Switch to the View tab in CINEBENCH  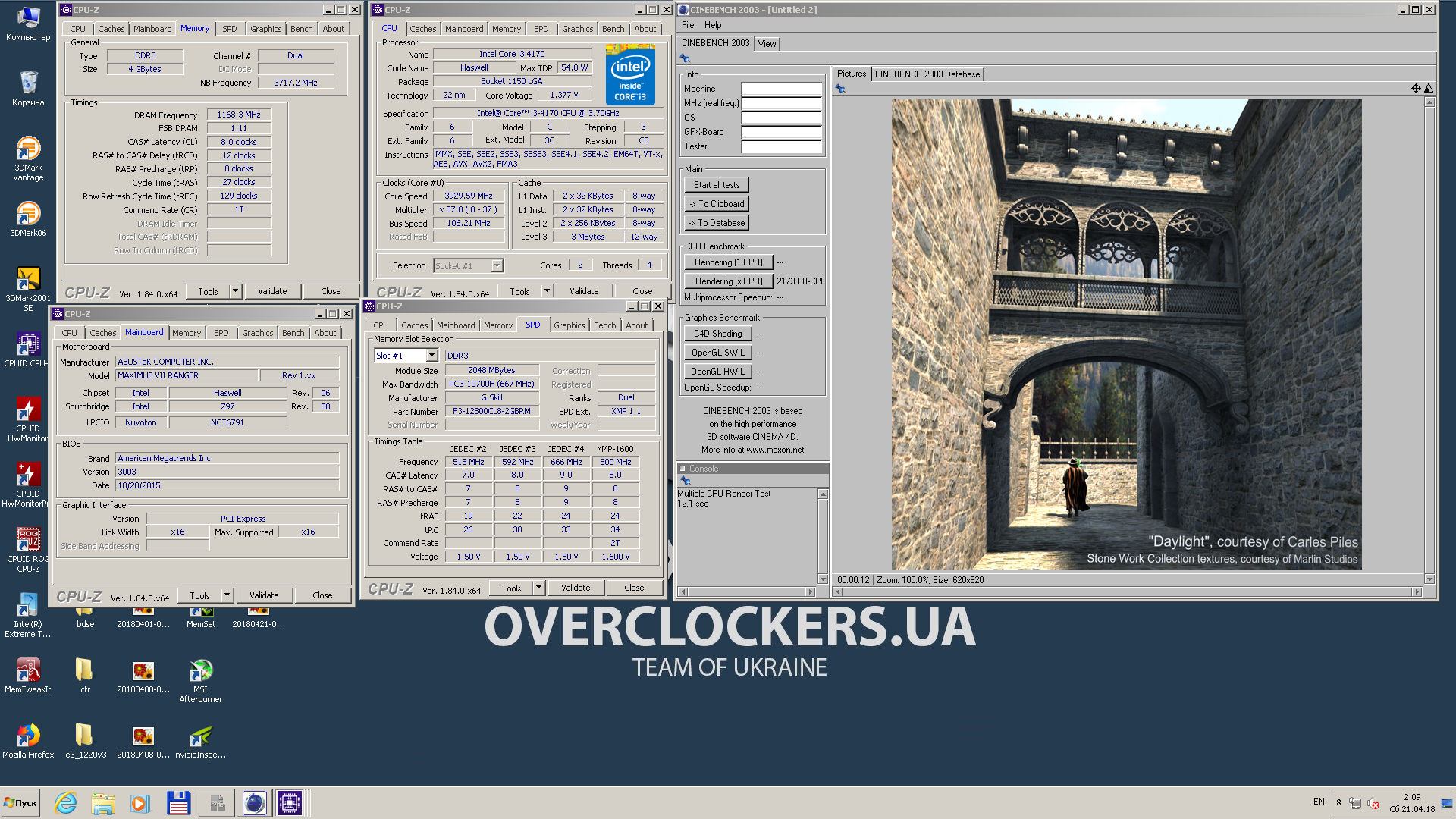click(x=767, y=44)
